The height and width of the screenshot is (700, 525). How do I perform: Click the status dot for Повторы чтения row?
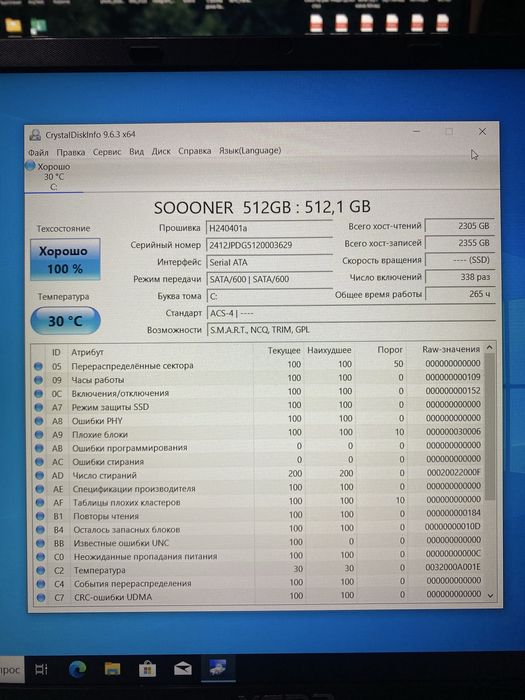pyautogui.click(x=40, y=516)
